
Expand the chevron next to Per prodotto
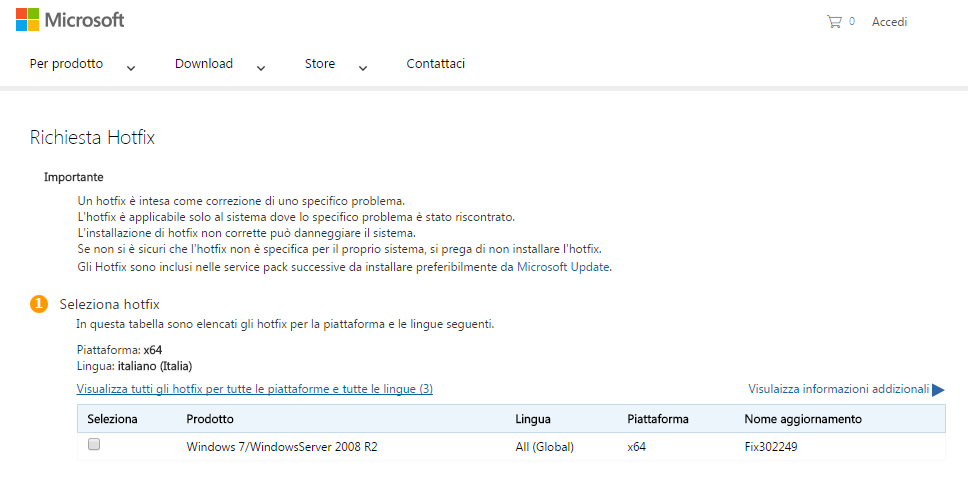tap(131, 68)
